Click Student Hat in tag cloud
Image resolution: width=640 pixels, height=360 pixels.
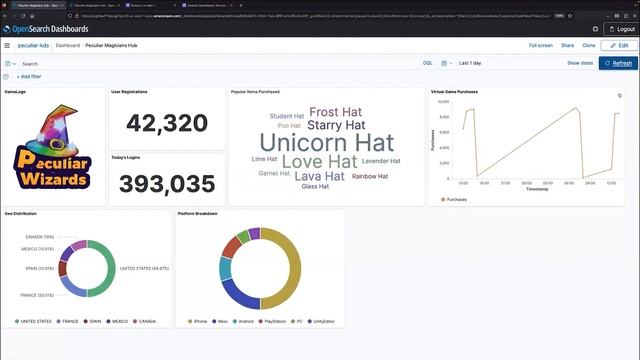tap(287, 116)
